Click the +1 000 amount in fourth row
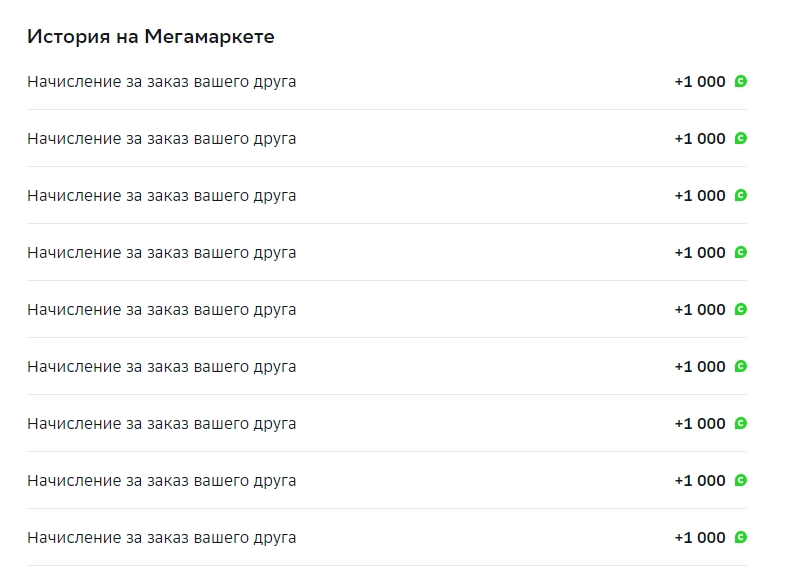The height and width of the screenshot is (573, 785). pos(700,252)
